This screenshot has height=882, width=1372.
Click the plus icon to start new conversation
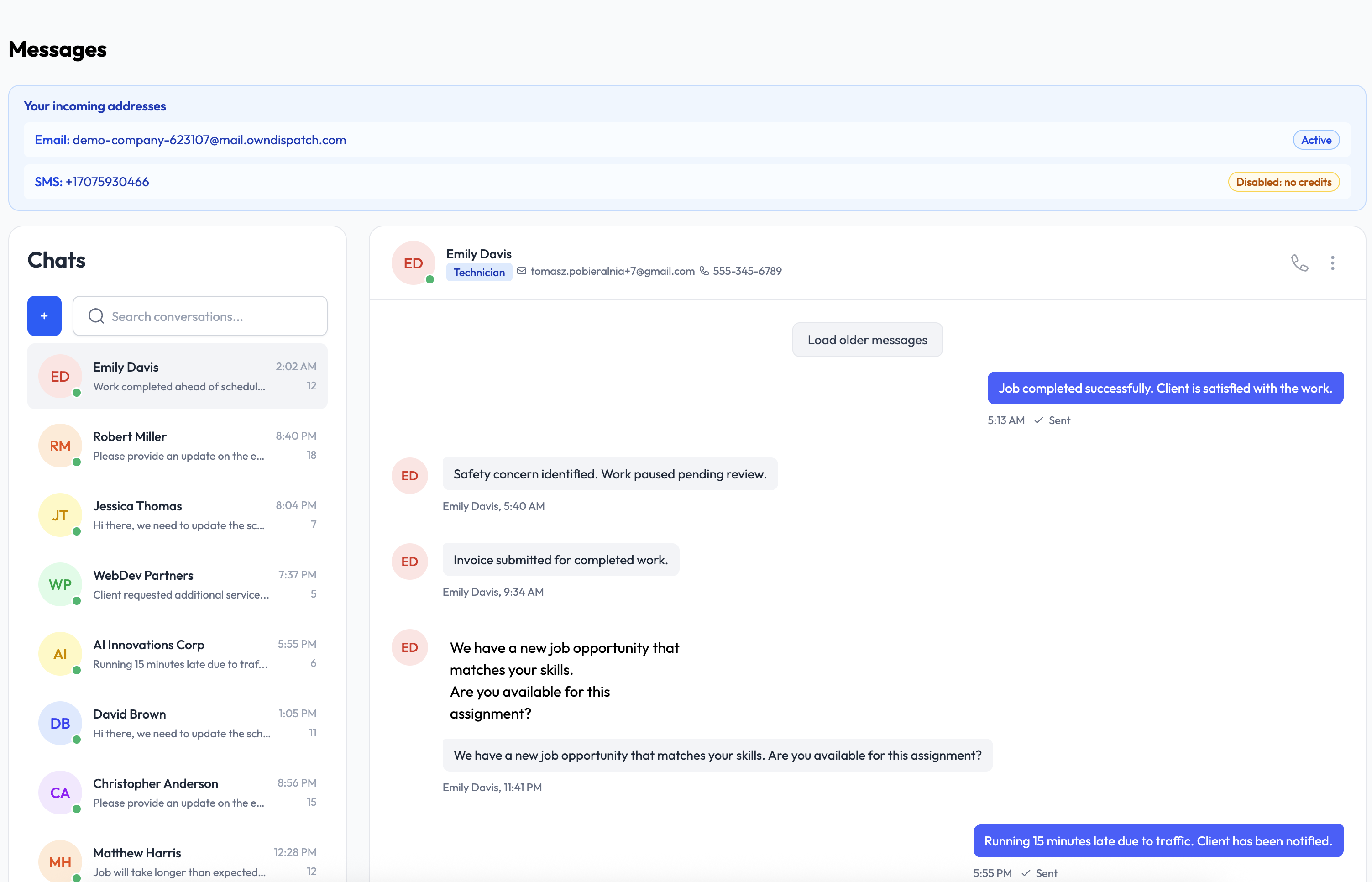(44, 315)
